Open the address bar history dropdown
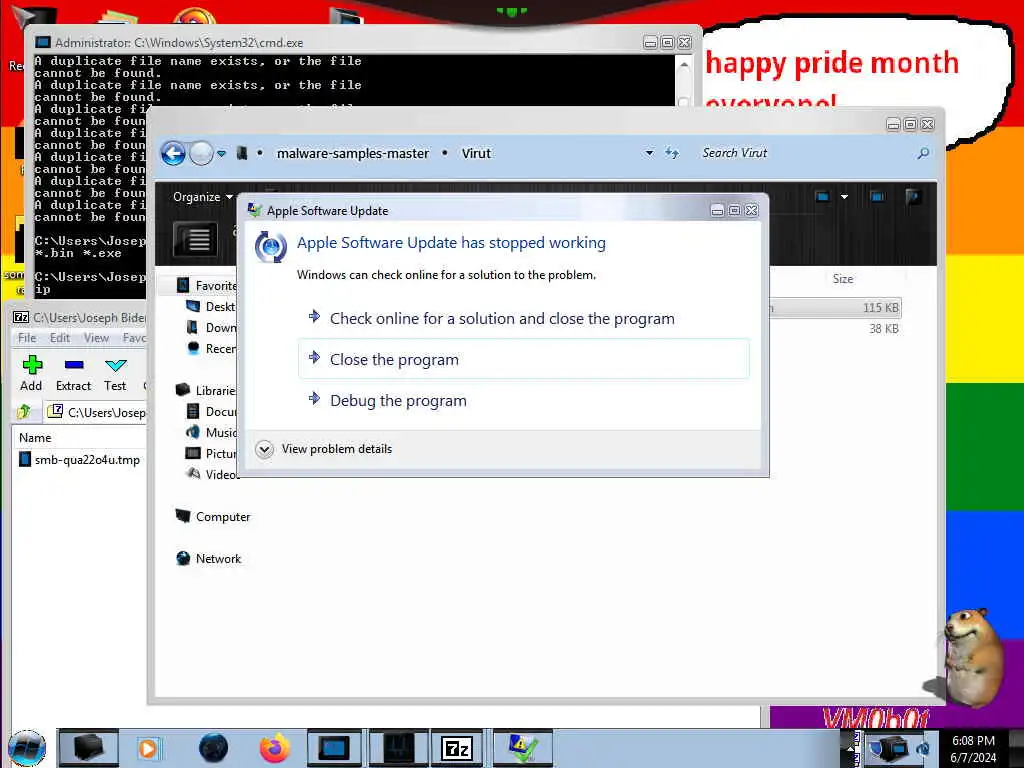This screenshot has width=1024, height=768. point(649,153)
